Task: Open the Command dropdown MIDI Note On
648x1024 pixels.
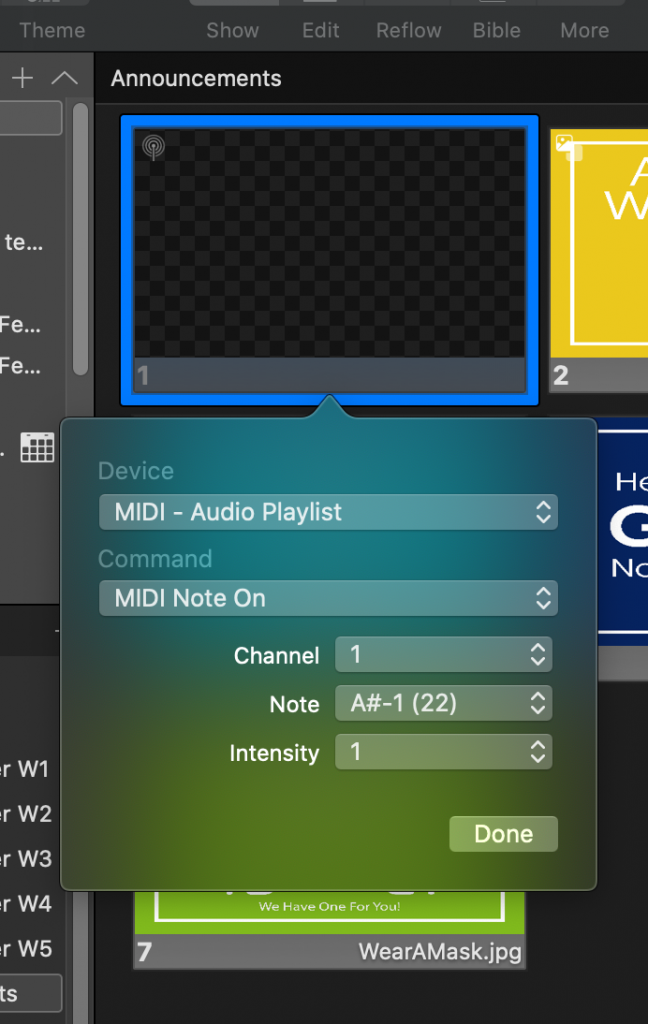Action: (328, 598)
